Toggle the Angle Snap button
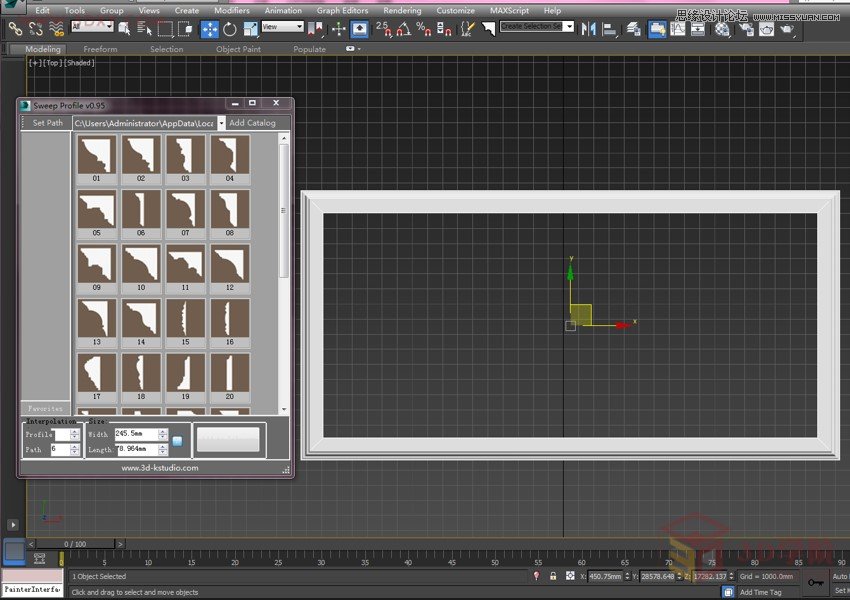 pyautogui.click(x=403, y=29)
